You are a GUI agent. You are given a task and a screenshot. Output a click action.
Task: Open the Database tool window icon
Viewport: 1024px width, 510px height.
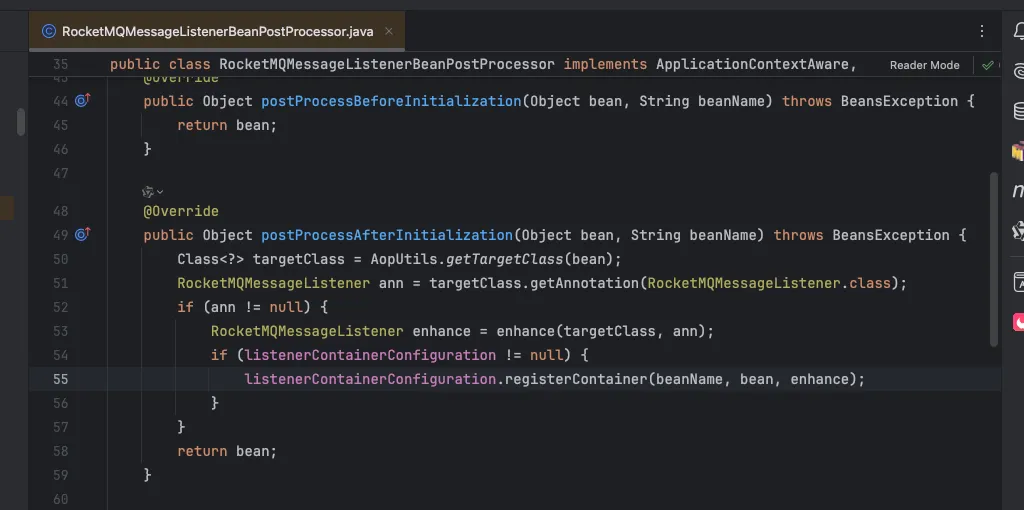click(x=1019, y=111)
